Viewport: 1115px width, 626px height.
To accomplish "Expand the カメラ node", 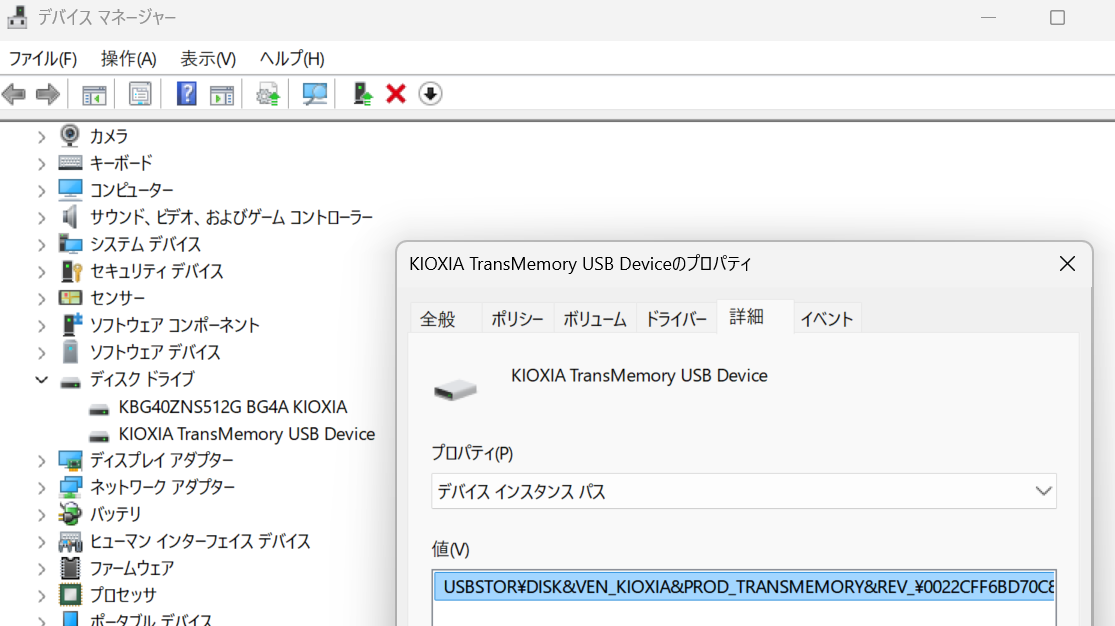I will tap(41, 137).
